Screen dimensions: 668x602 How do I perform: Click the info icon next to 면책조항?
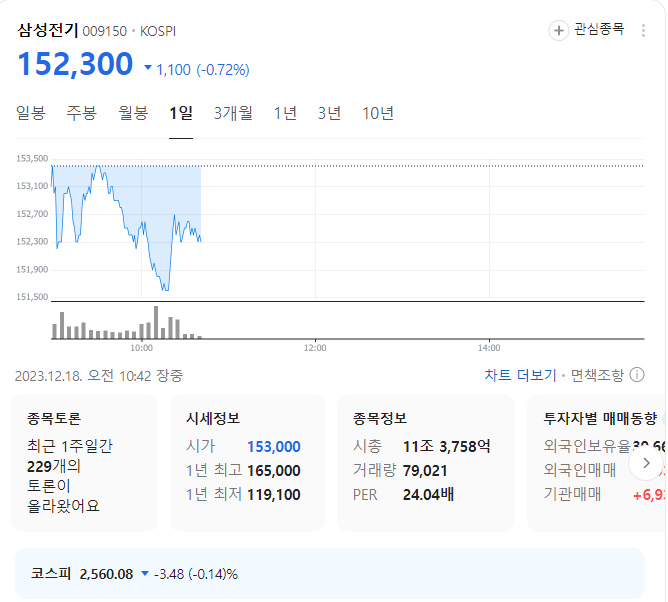tap(637, 375)
